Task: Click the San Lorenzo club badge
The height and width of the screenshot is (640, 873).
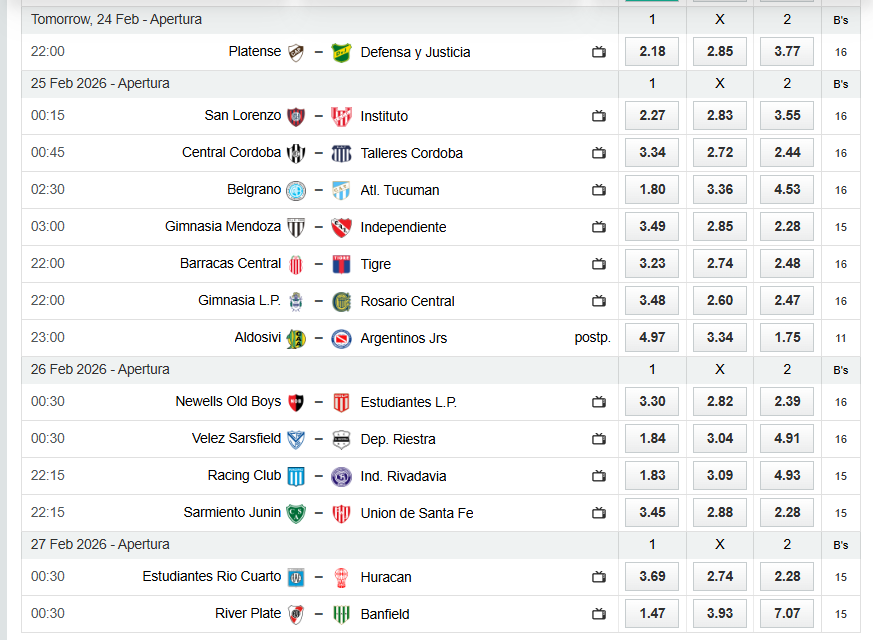Action: (x=296, y=116)
